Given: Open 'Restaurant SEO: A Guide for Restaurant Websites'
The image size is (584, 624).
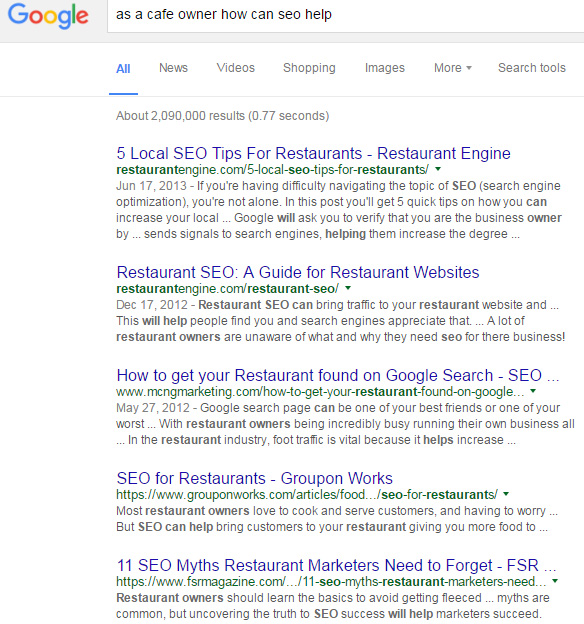Looking at the screenshot, I should point(298,272).
